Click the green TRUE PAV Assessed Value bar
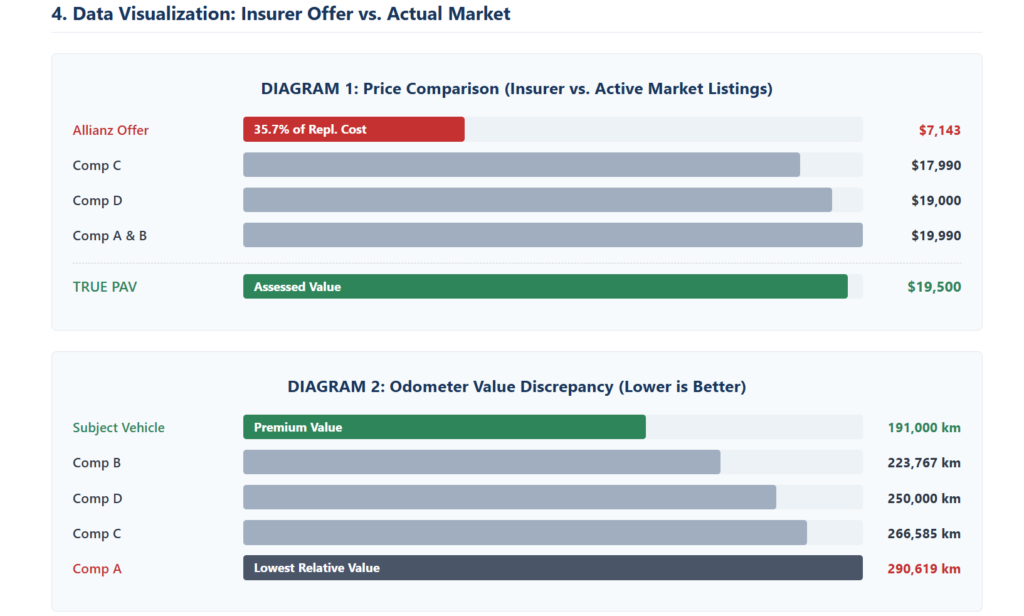Screen dimensions: 1024x616 (x=545, y=287)
